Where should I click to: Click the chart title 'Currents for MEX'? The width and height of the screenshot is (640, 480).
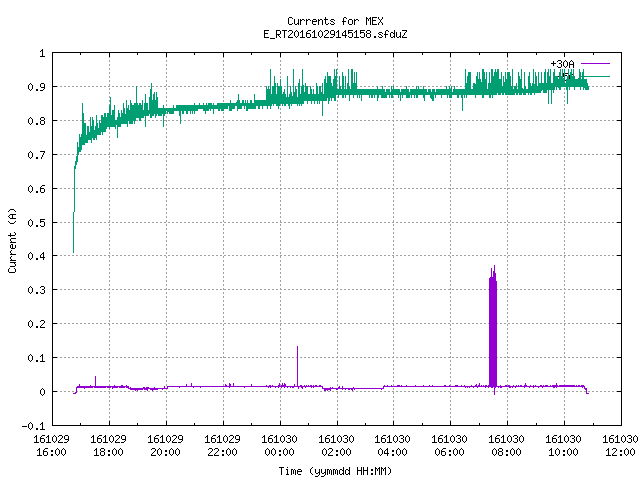335,21
